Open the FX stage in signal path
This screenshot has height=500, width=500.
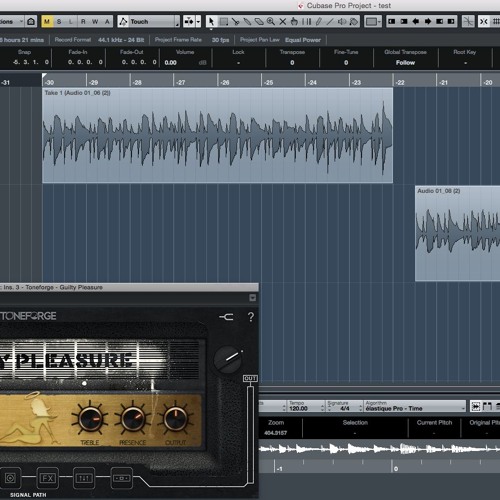click(x=47, y=478)
